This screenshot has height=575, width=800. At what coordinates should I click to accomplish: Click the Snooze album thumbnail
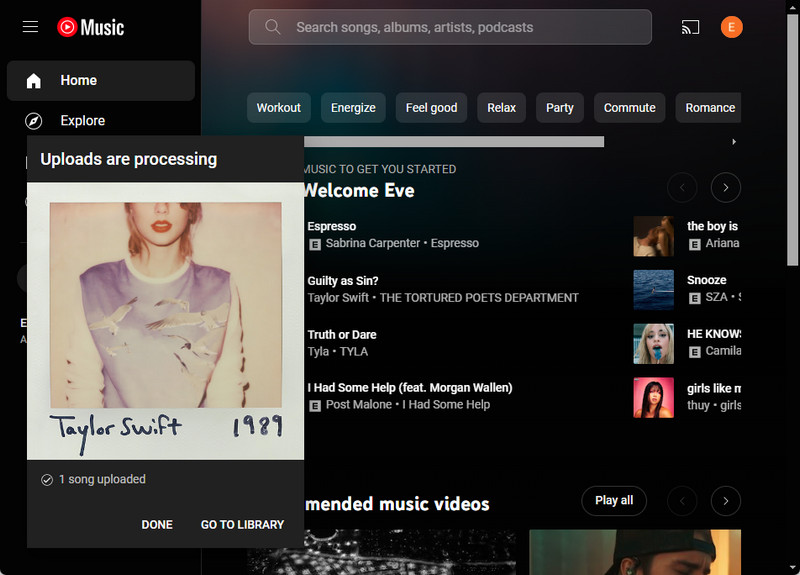click(x=654, y=290)
